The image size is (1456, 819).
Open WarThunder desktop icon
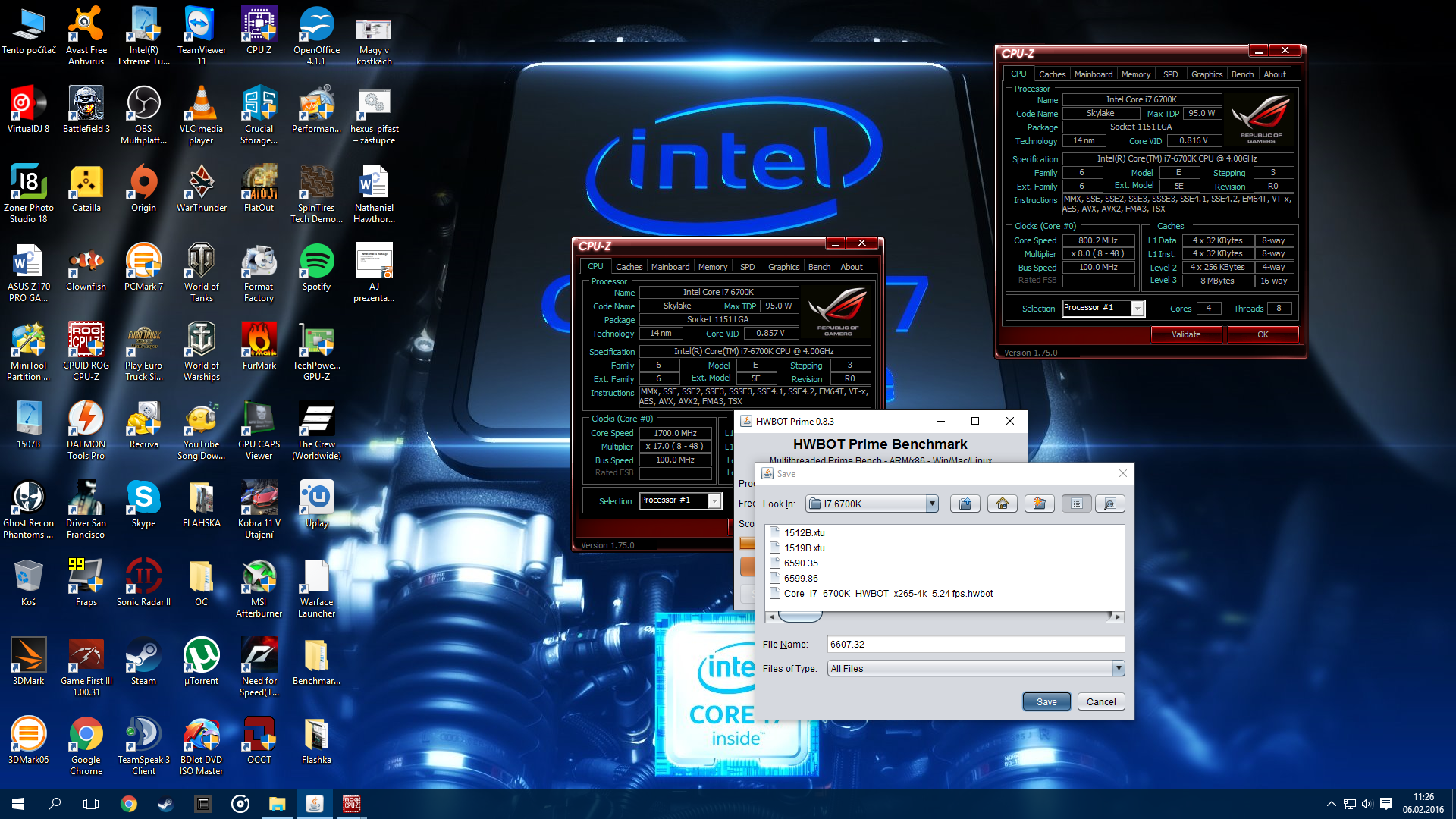[x=202, y=188]
